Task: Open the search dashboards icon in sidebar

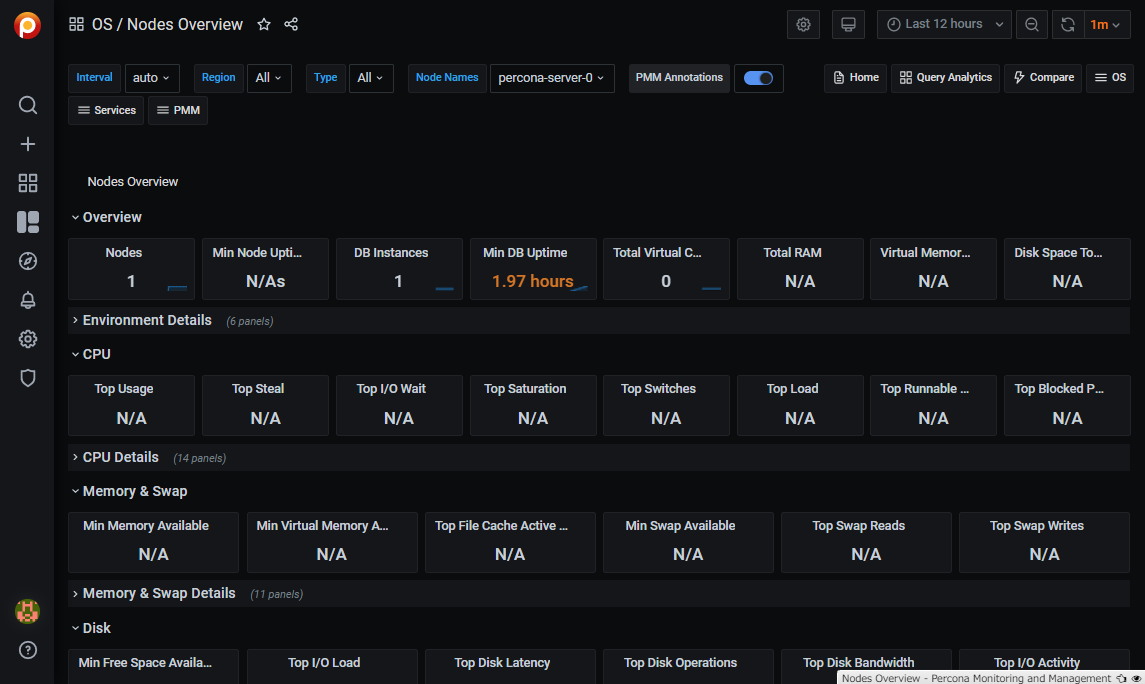Action: 28,105
